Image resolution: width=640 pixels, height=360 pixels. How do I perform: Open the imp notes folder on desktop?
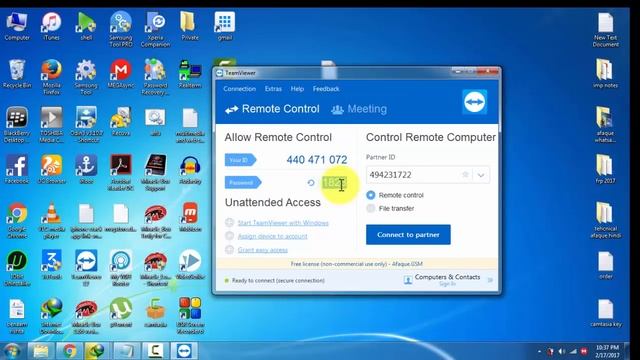pos(605,74)
